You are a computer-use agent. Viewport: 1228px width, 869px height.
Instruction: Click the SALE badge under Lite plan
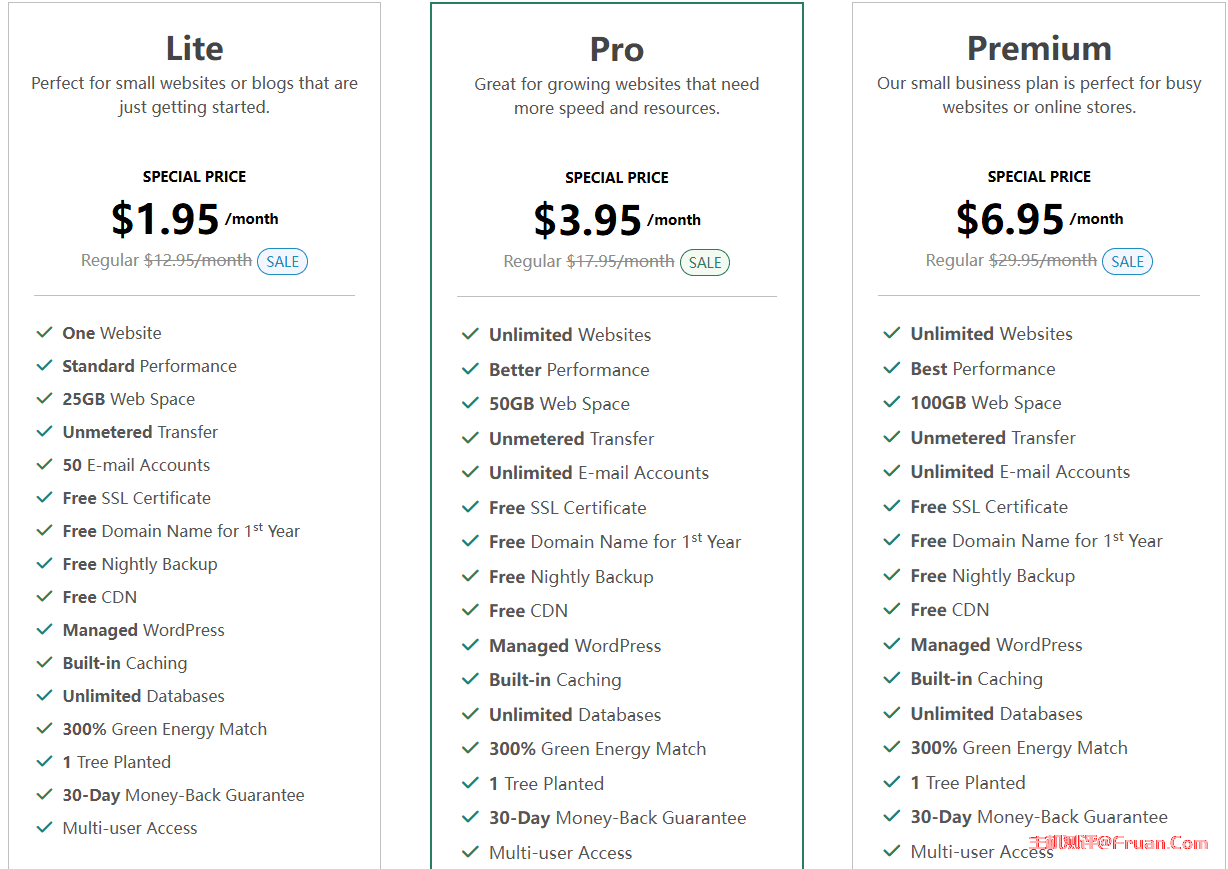point(282,261)
